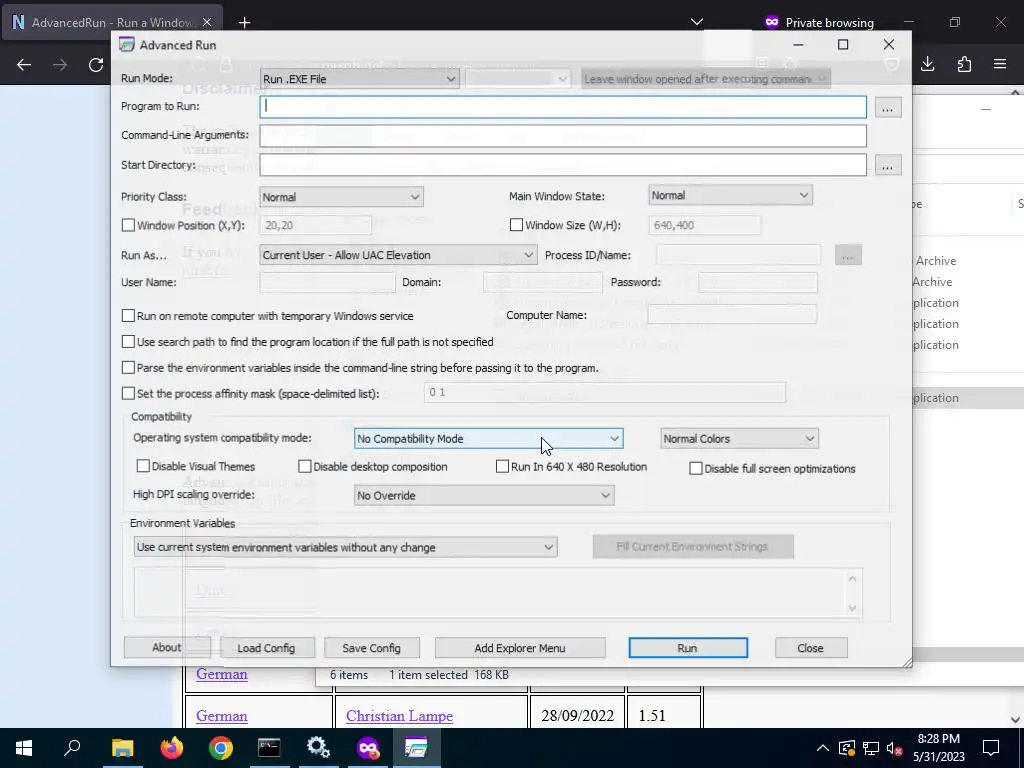Open File Explorer from the taskbar

click(x=122, y=748)
